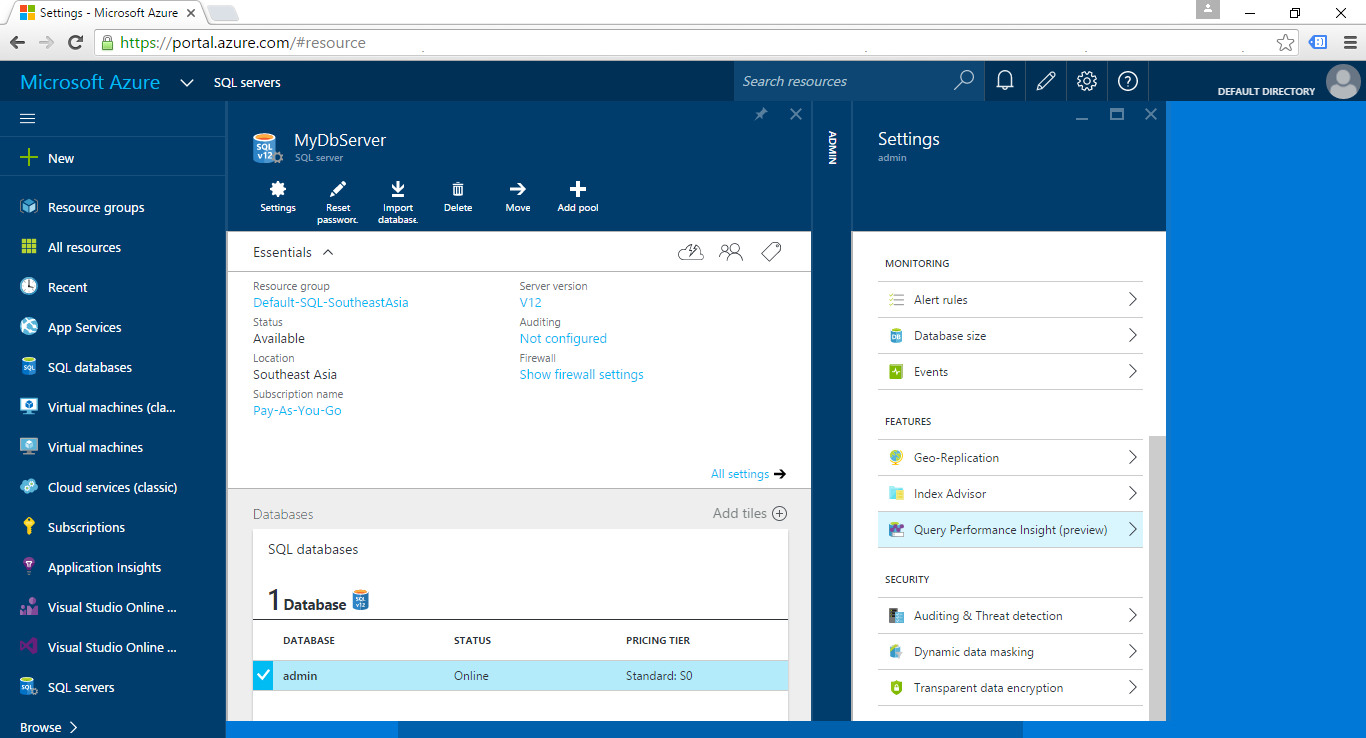Open Query Performance Insight (preview)
Screen dimensions: 1366x738
(x=1010, y=530)
